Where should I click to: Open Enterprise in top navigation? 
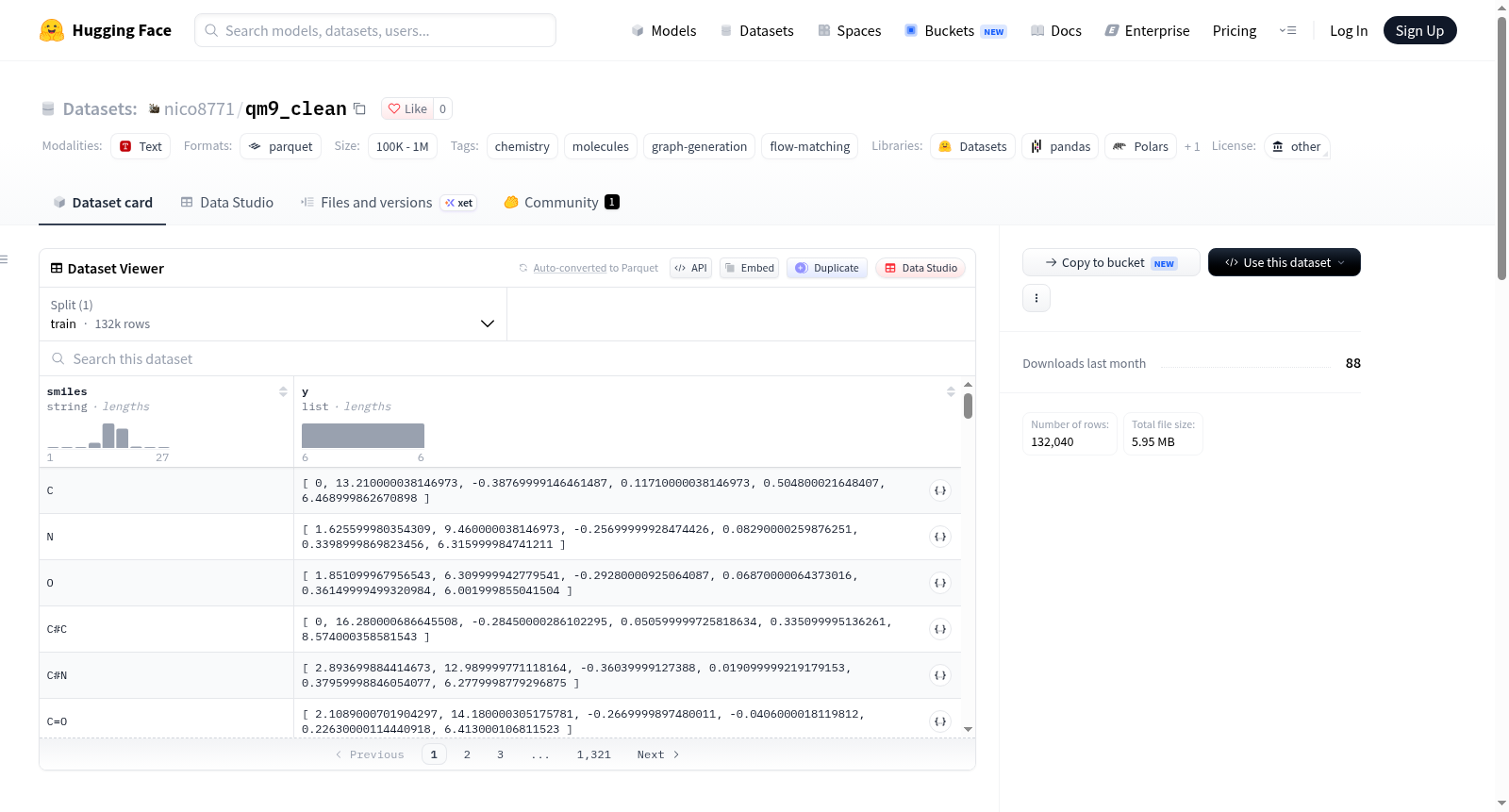click(1147, 30)
